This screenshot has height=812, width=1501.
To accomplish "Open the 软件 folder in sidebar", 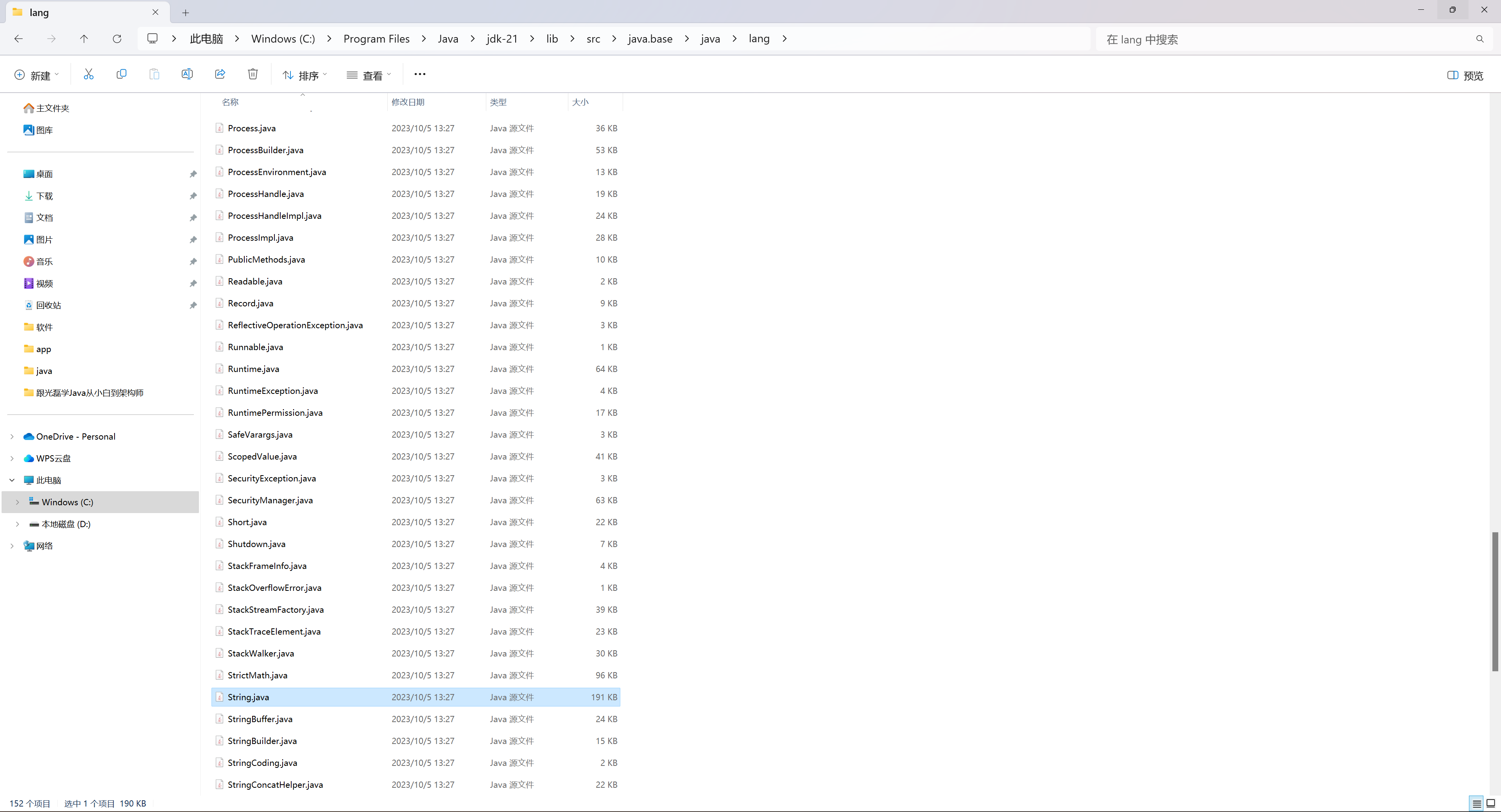I will tap(38, 327).
